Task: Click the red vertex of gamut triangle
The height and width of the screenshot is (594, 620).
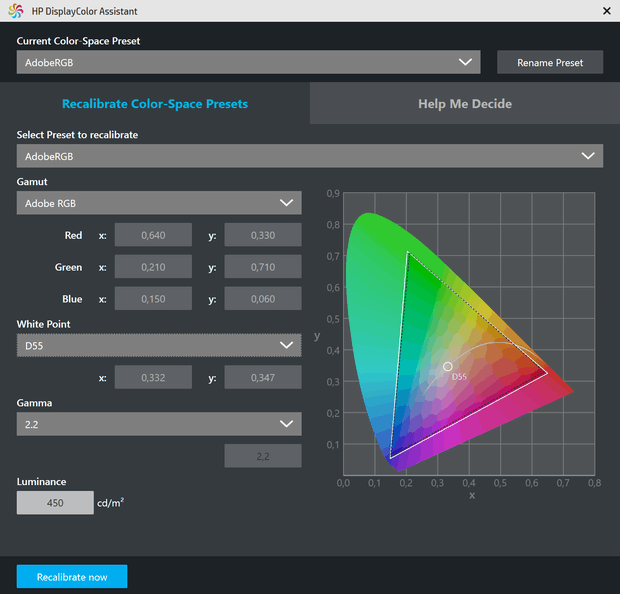Action: click(547, 373)
